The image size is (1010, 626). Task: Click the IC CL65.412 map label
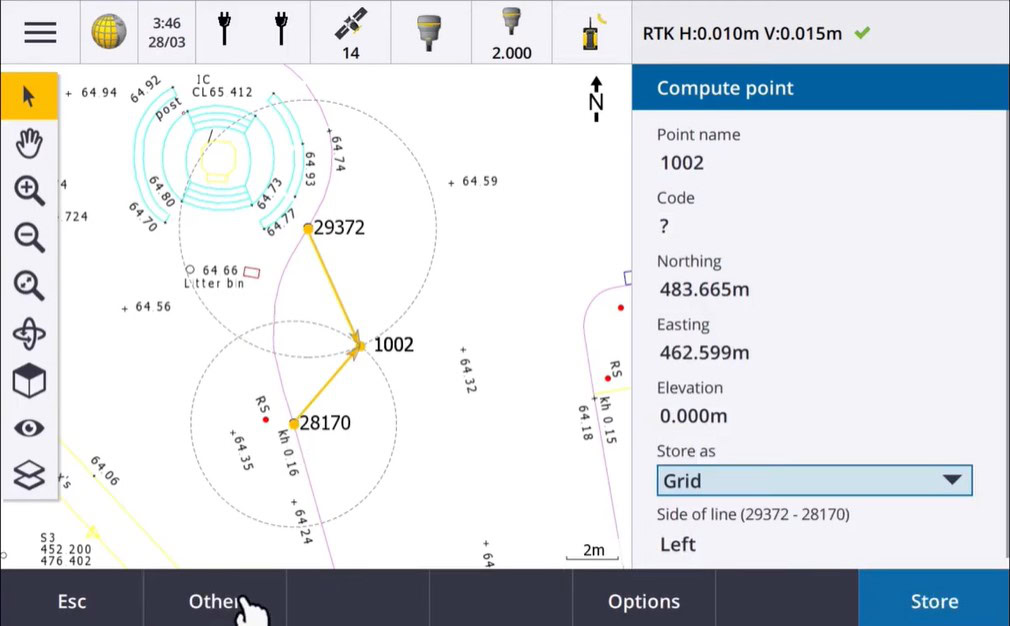point(222,86)
